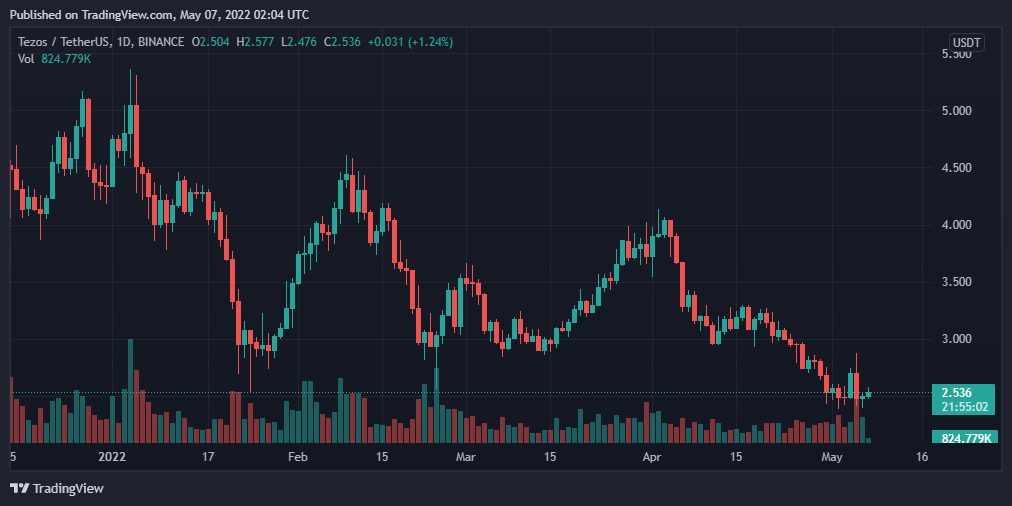Click the 824.779K volume tag on axis
1012x506 pixels.
961,438
